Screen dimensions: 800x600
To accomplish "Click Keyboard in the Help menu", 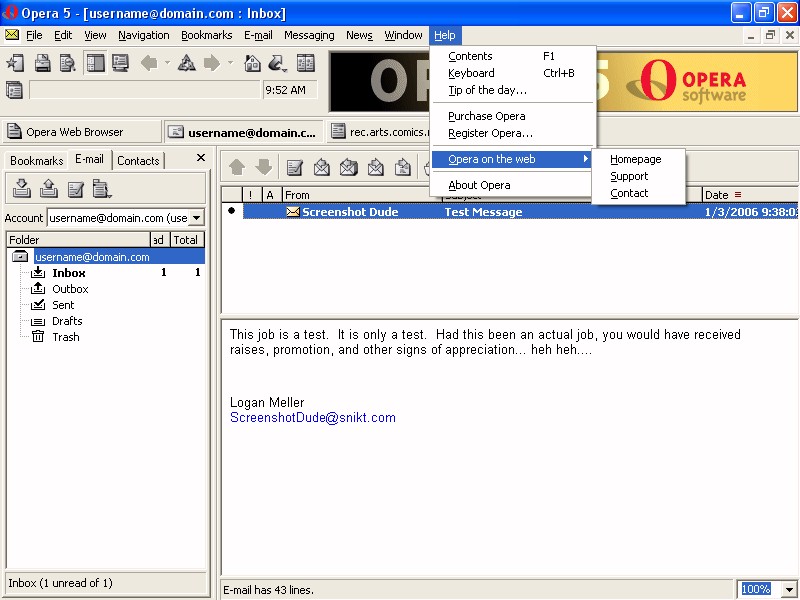I will [x=513, y=73].
